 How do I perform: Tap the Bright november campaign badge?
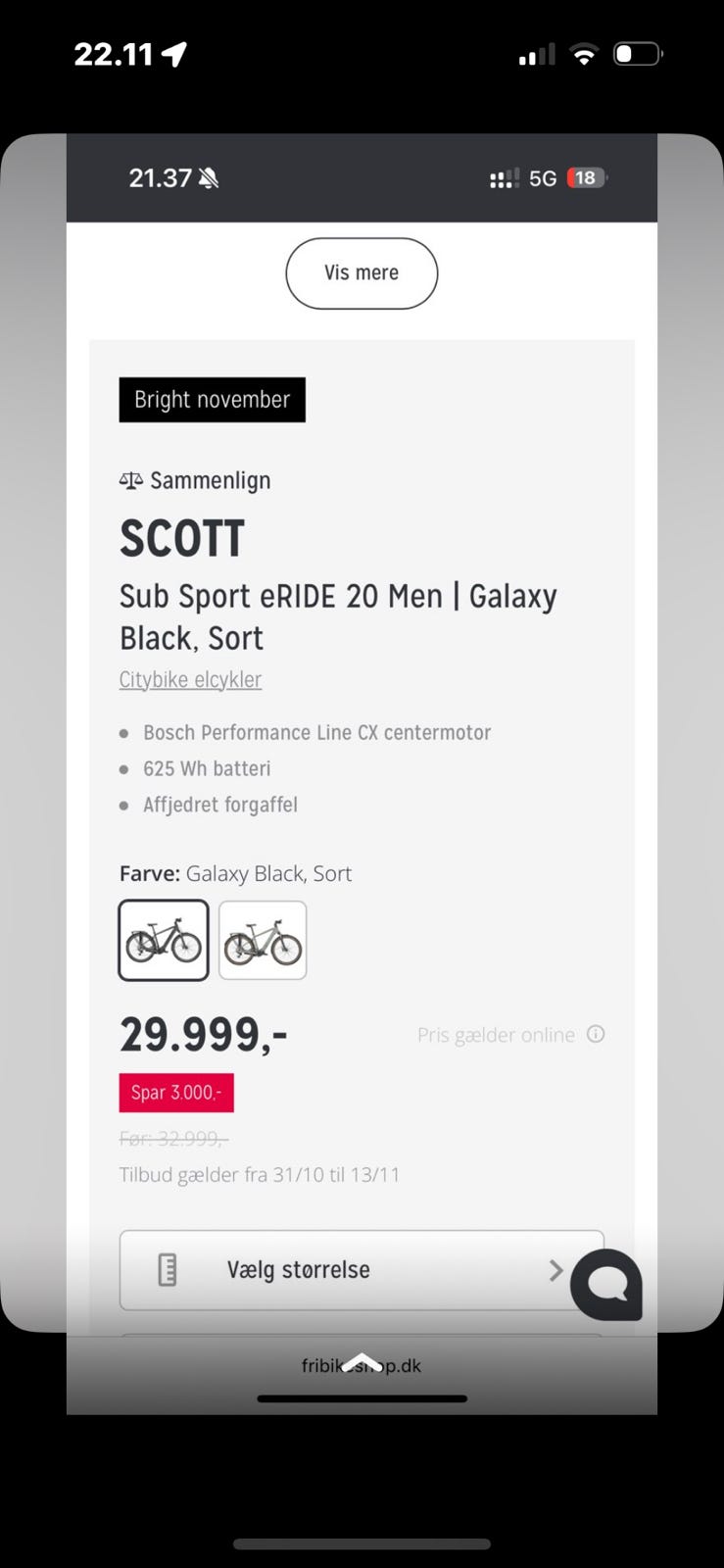click(x=212, y=400)
